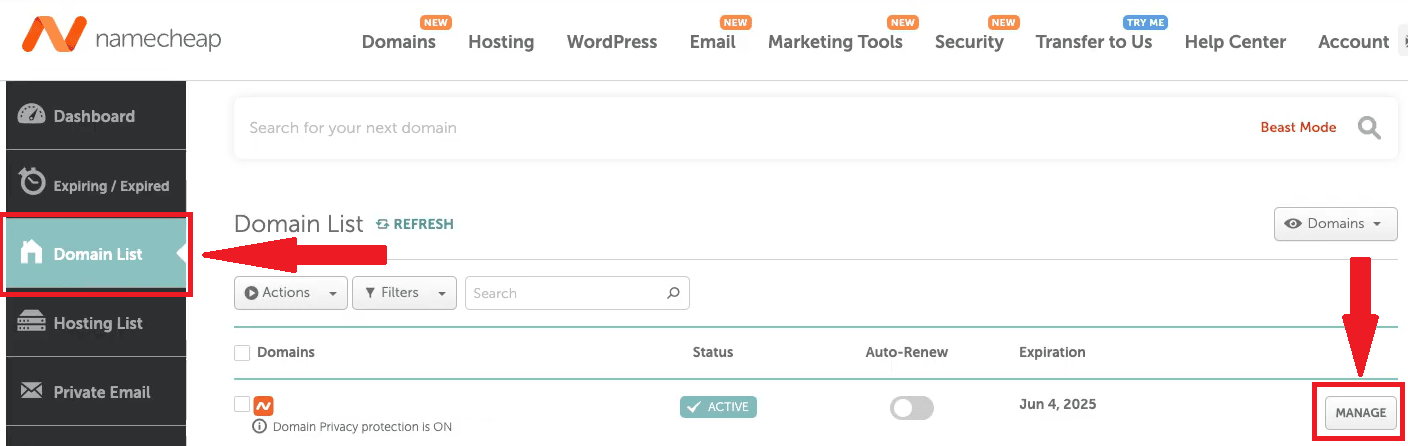Open the Help Center menu
Viewport: 1408px width, 446px height.
1235,42
